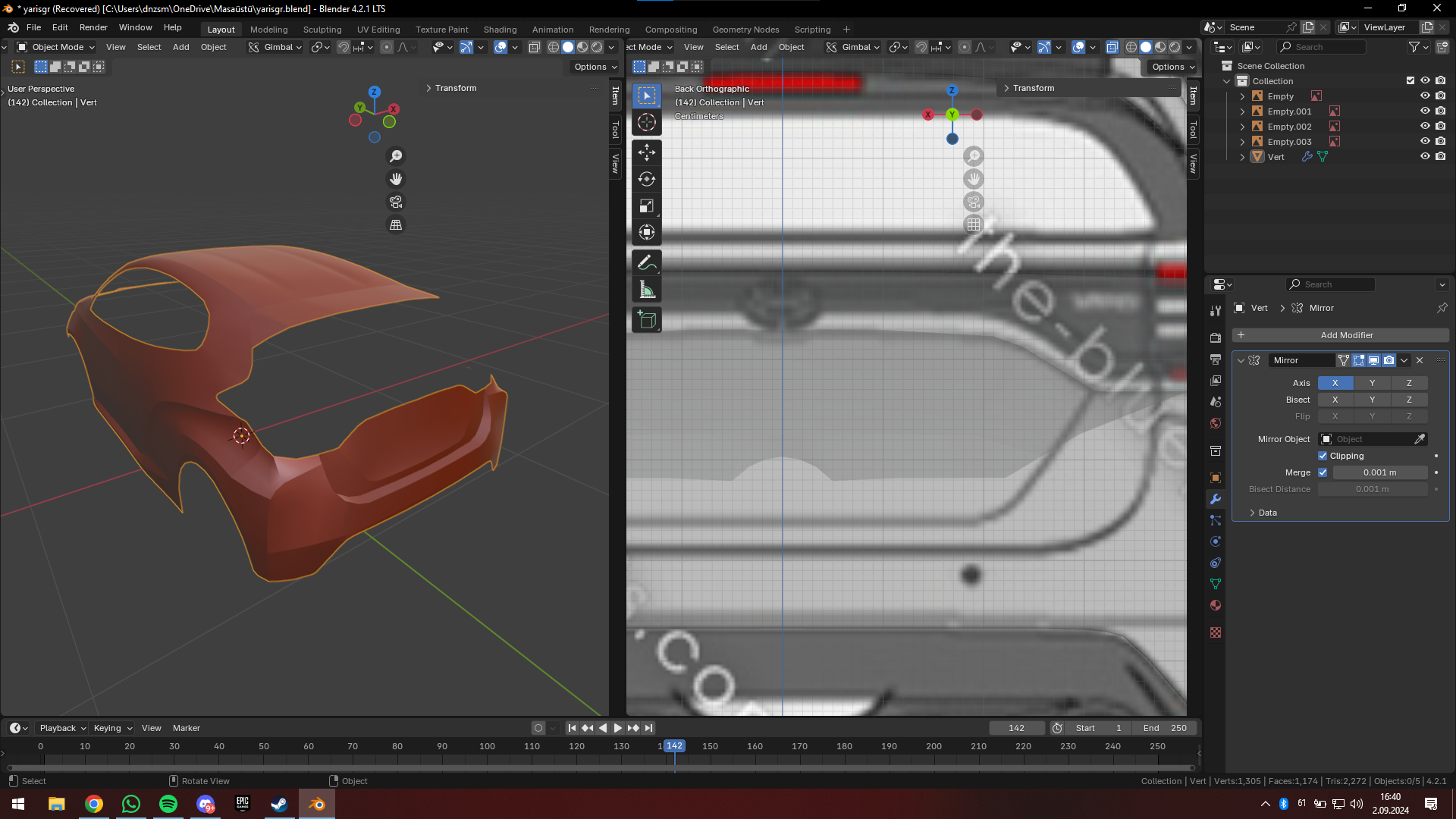This screenshot has width=1456, height=819.
Task: Select the Move tool in toolbar
Action: click(x=646, y=152)
